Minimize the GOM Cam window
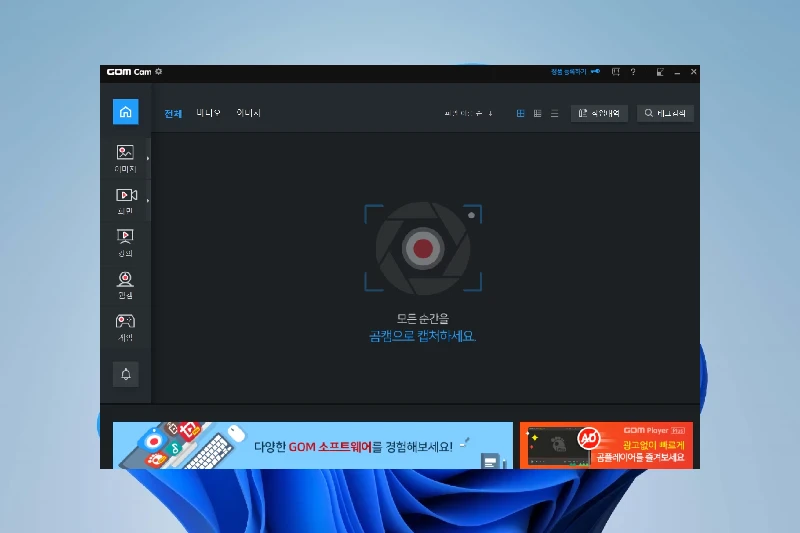This screenshot has width=800, height=533. (x=677, y=72)
